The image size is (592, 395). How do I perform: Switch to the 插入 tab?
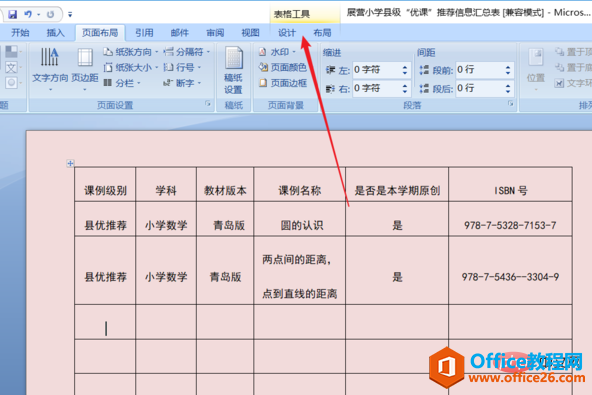[56, 33]
